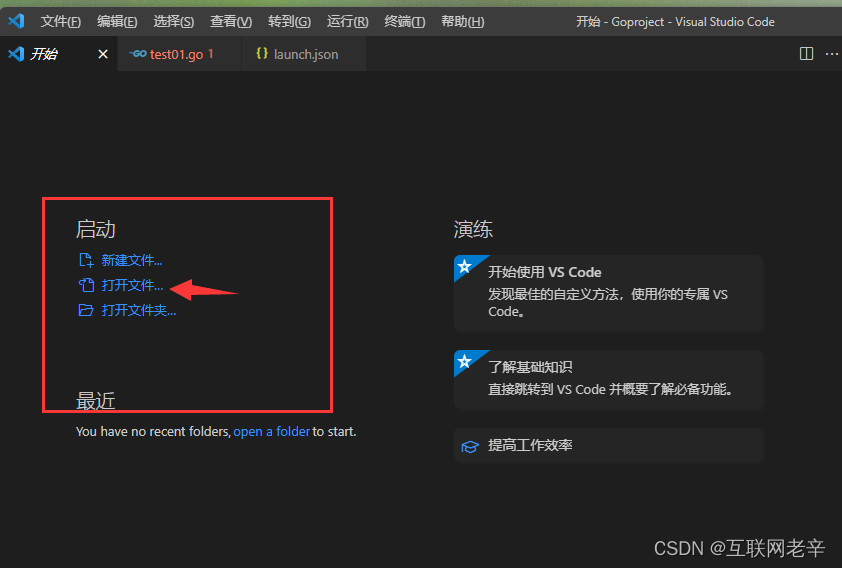842x568 pixels.
Task: Click the star badge on 开始使用 VS Code
Action: point(465,266)
